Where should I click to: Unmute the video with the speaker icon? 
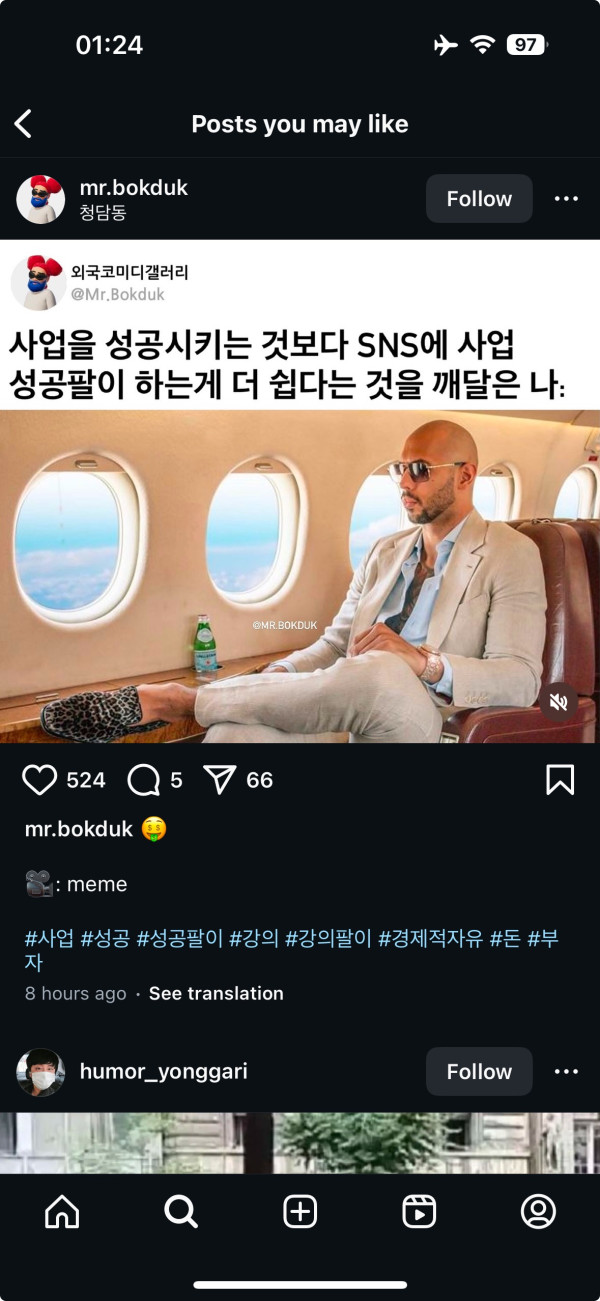559,702
